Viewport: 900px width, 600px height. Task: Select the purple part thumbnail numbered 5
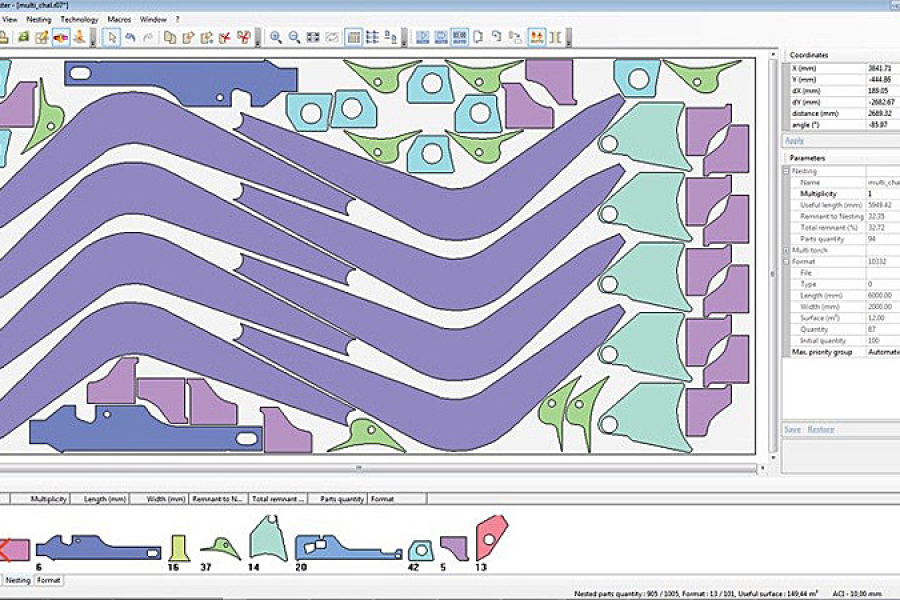454,549
